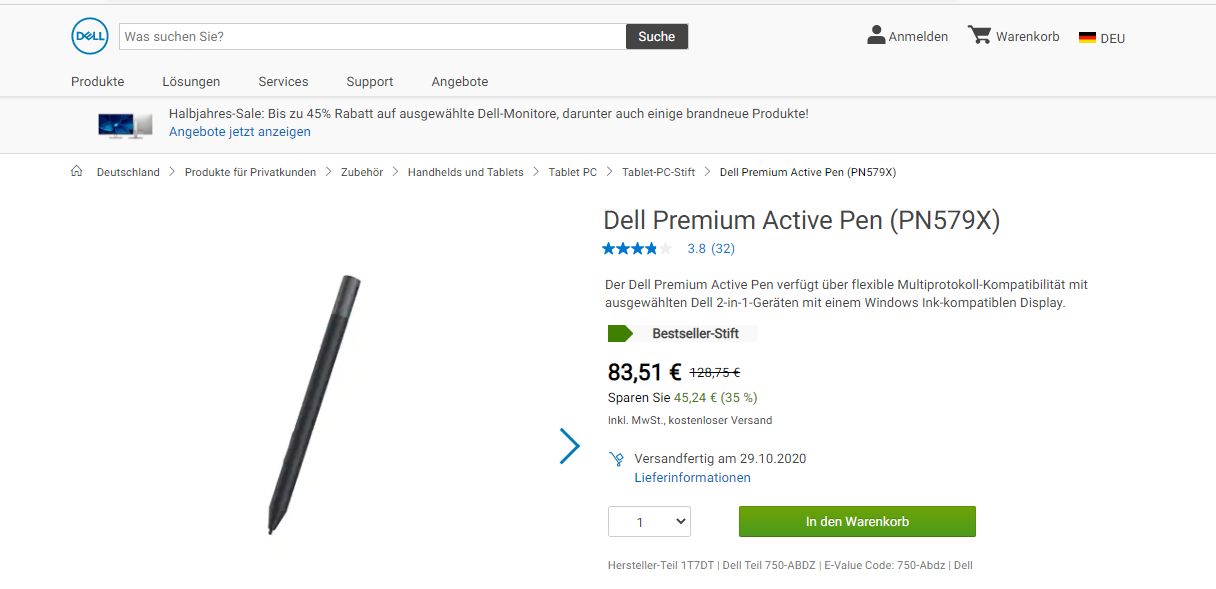Open Lieferinformationen
1216x589 pixels.
tap(691, 477)
